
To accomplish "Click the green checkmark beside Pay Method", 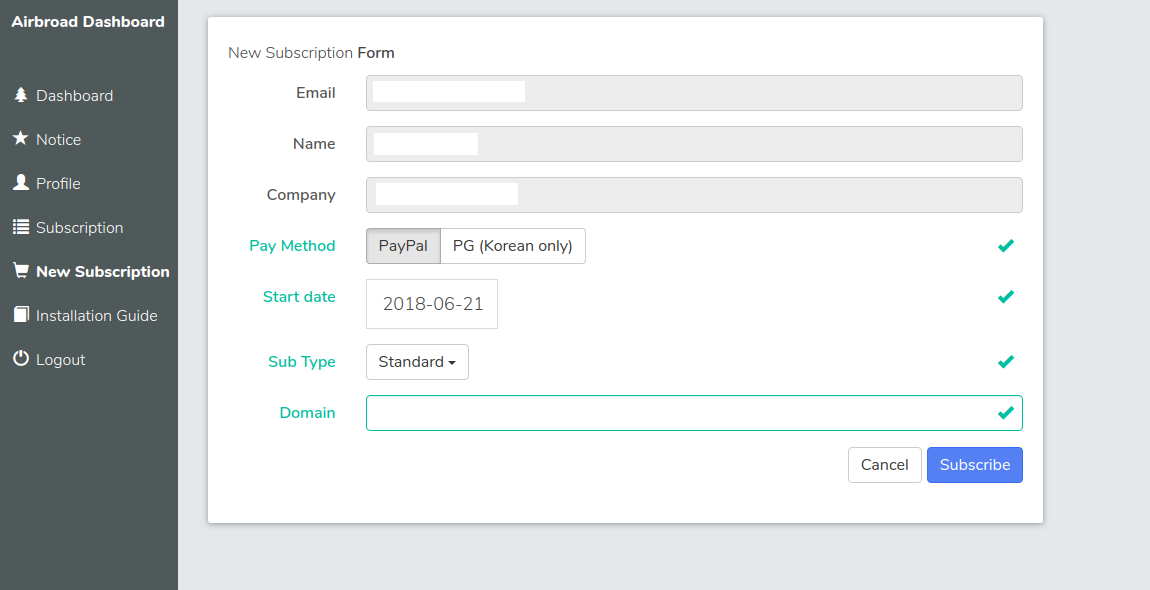I will (1006, 246).
